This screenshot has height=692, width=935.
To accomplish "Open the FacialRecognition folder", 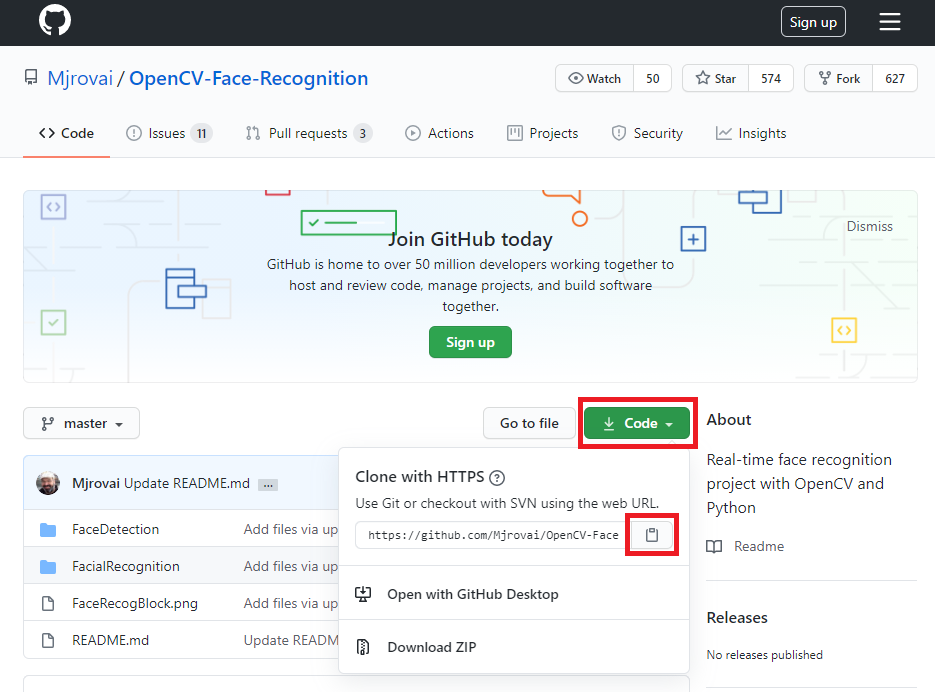I will pos(126,567).
